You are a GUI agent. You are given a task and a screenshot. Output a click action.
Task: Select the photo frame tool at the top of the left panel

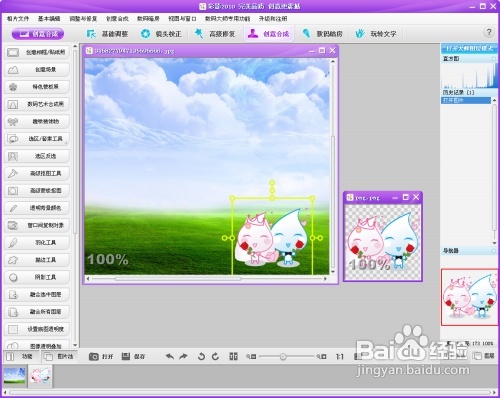coord(37,52)
